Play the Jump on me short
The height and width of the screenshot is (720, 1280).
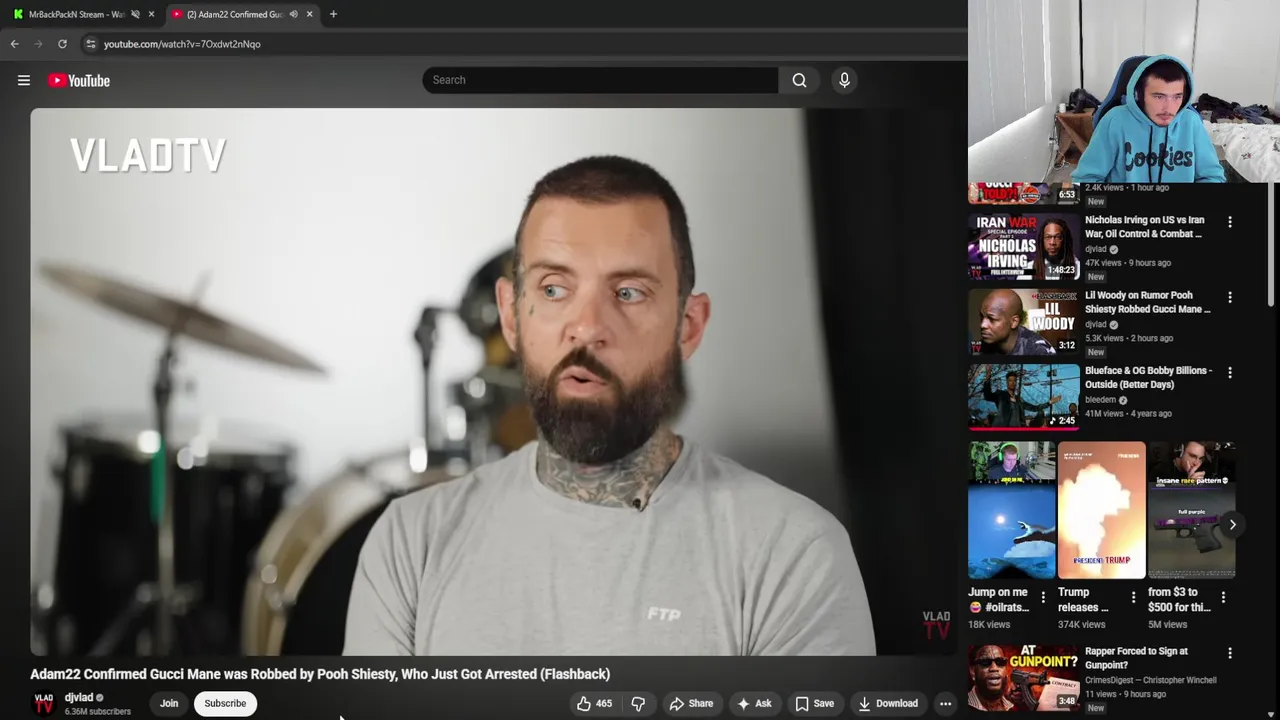[1011, 510]
